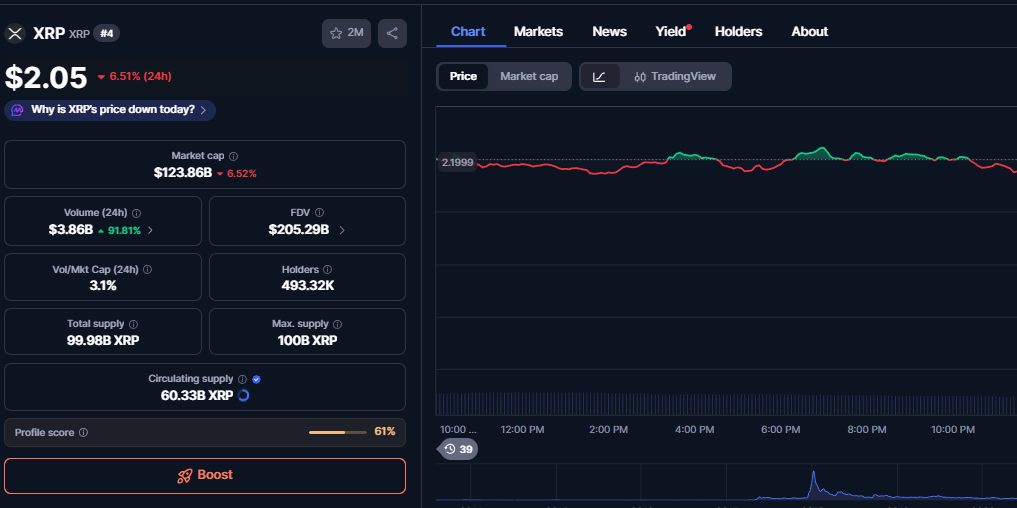Expand FDV details chevron
The height and width of the screenshot is (508, 1017).
pyautogui.click(x=342, y=230)
